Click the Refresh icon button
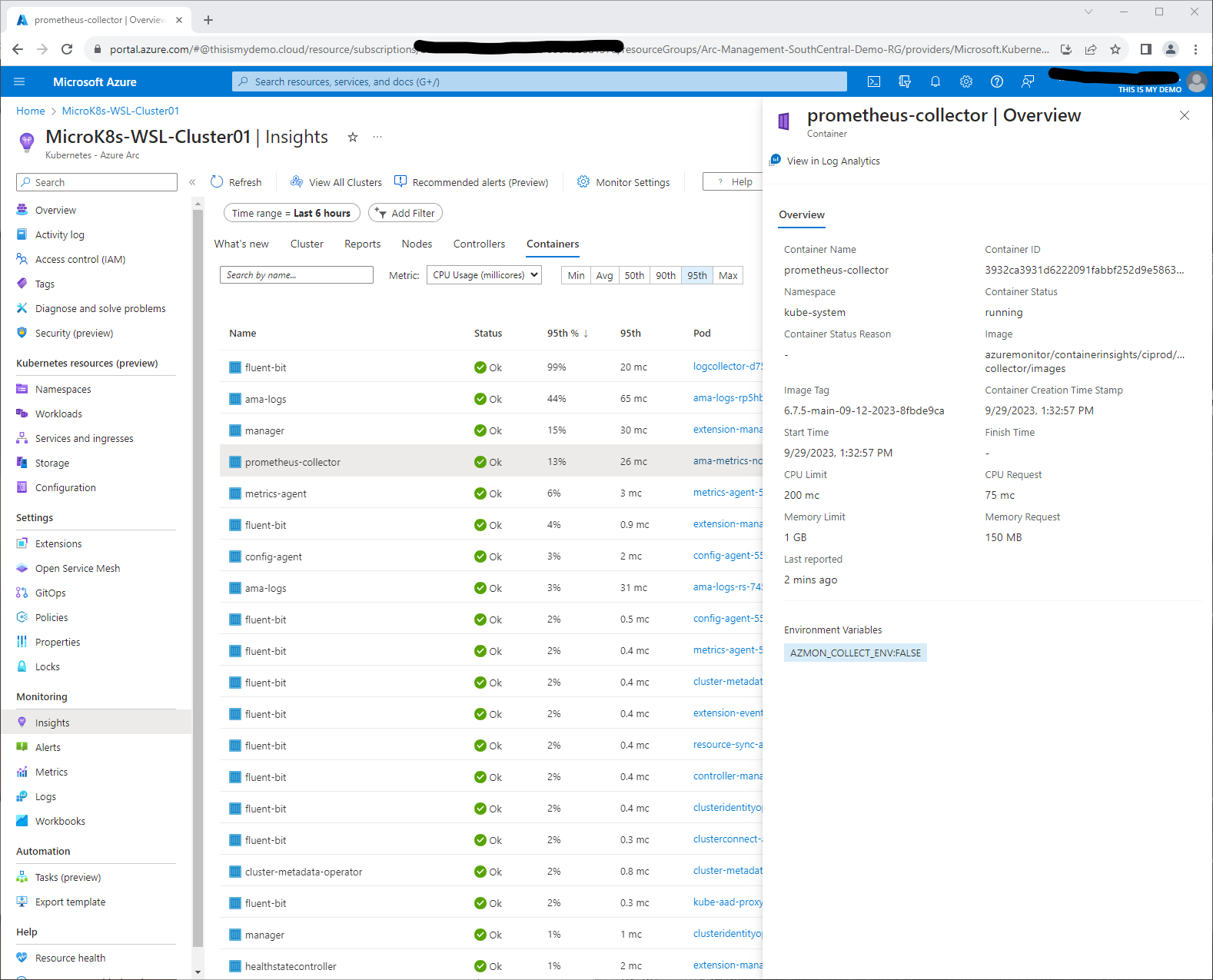 (236, 182)
